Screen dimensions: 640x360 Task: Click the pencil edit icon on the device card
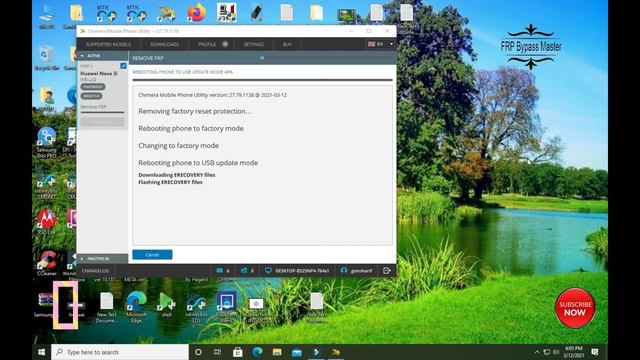click(x=123, y=66)
